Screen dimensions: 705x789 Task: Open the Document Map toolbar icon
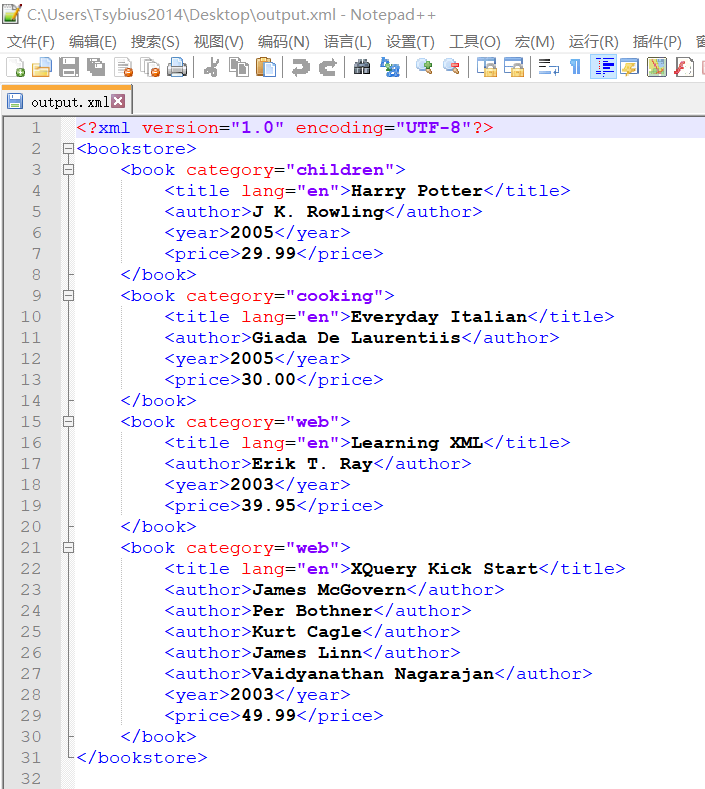coord(657,67)
